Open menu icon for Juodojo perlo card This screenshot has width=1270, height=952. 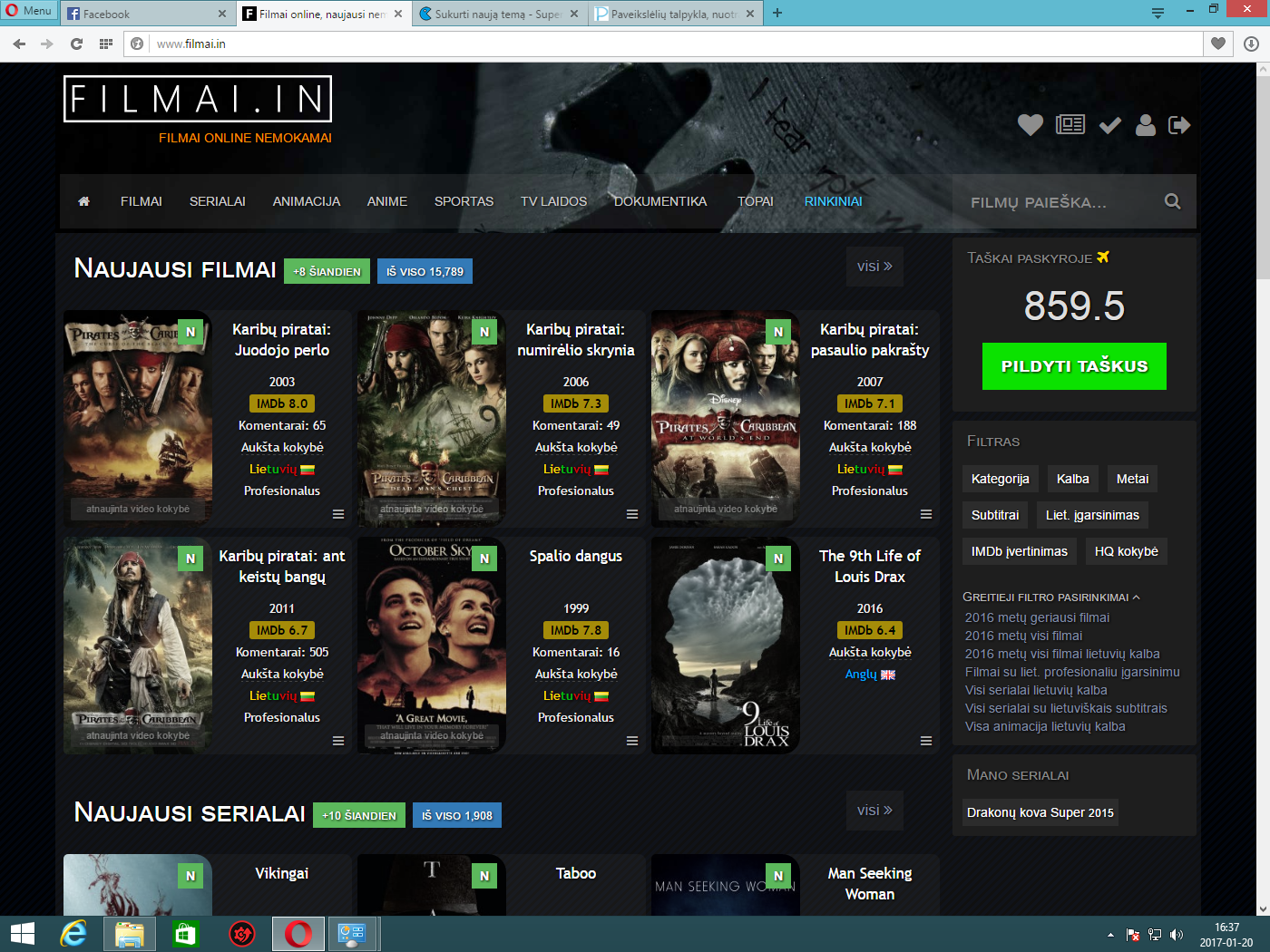[x=338, y=514]
